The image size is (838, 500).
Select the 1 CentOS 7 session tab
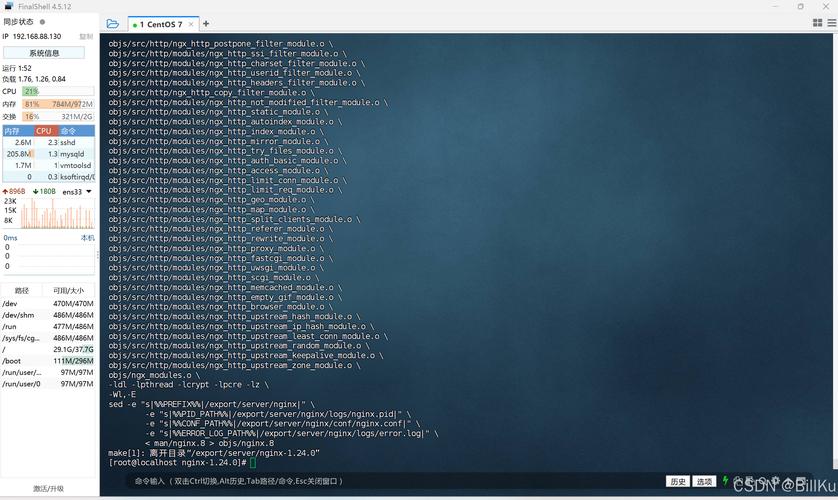tap(160, 24)
